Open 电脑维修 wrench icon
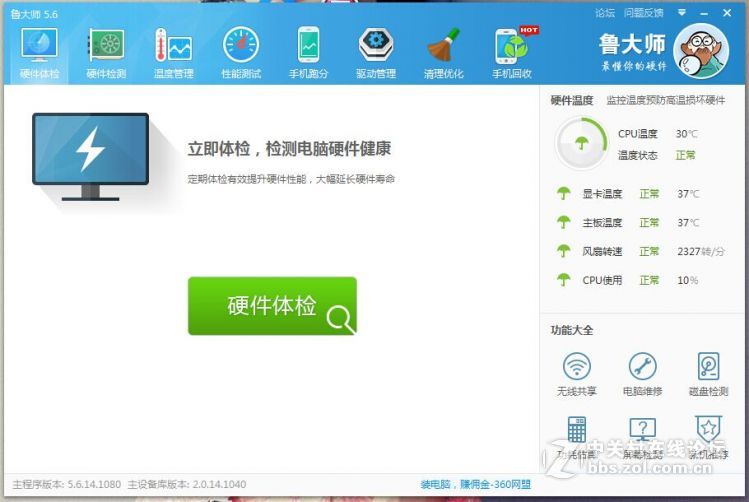The image size is (749, 502). [x=642, y=366]
